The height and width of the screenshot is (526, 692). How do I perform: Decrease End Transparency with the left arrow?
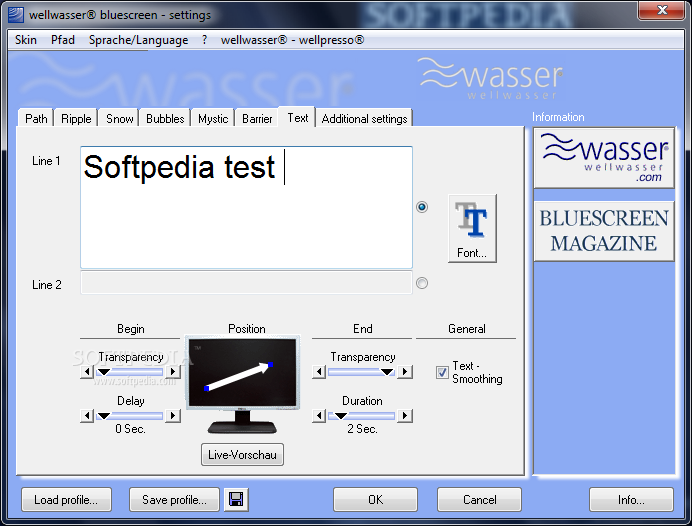coord(319,372)
